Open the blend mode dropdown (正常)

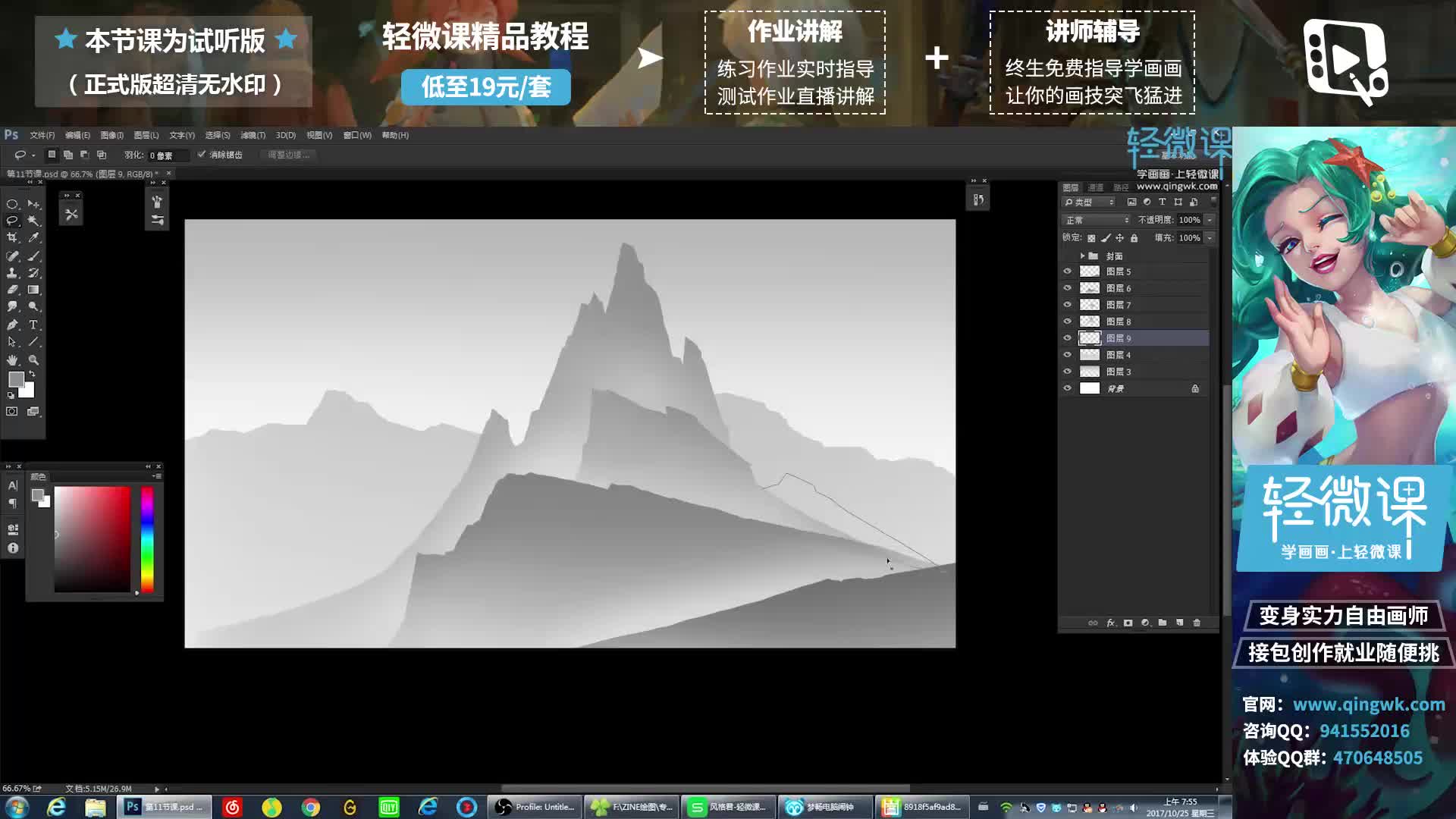pos(1097,220)
